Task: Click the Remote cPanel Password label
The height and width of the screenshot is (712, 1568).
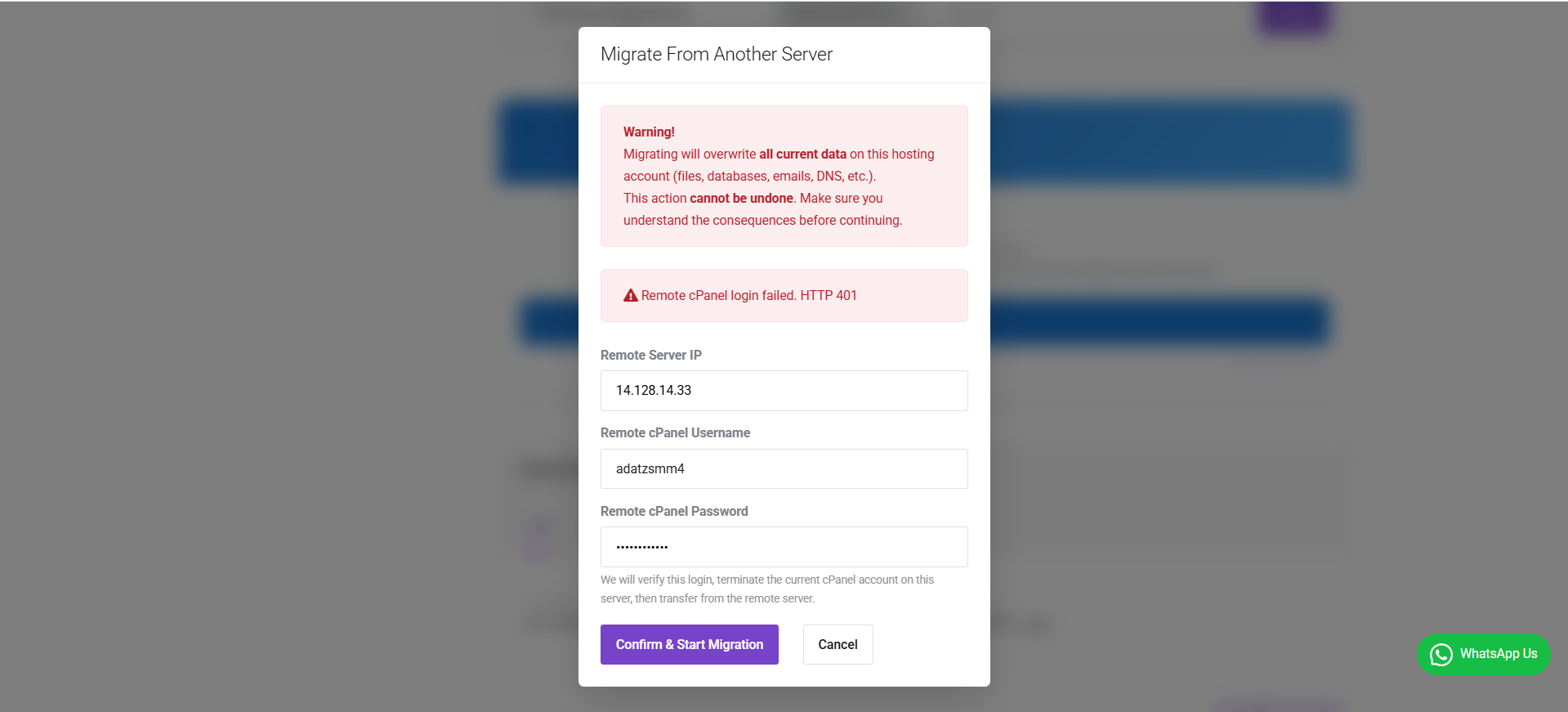Action: pyautogui.click(x=674, y=511)
